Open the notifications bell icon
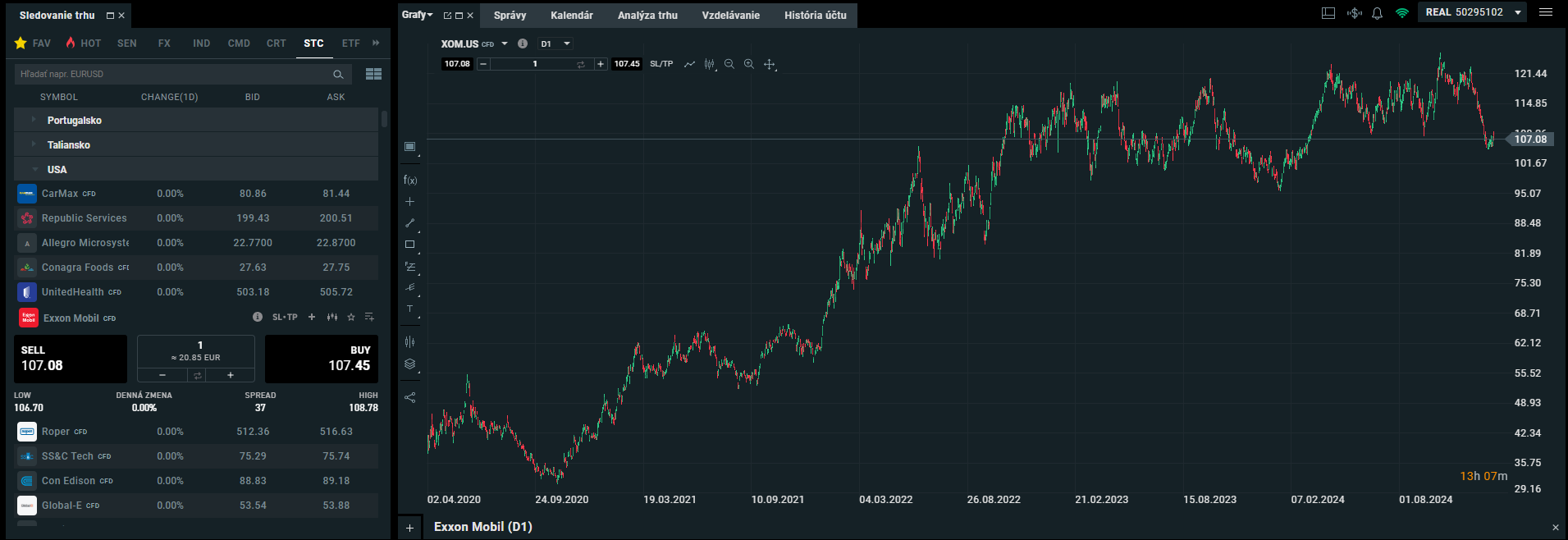The width and height of the screenshot is (1568, 540). coord(1378,13)
